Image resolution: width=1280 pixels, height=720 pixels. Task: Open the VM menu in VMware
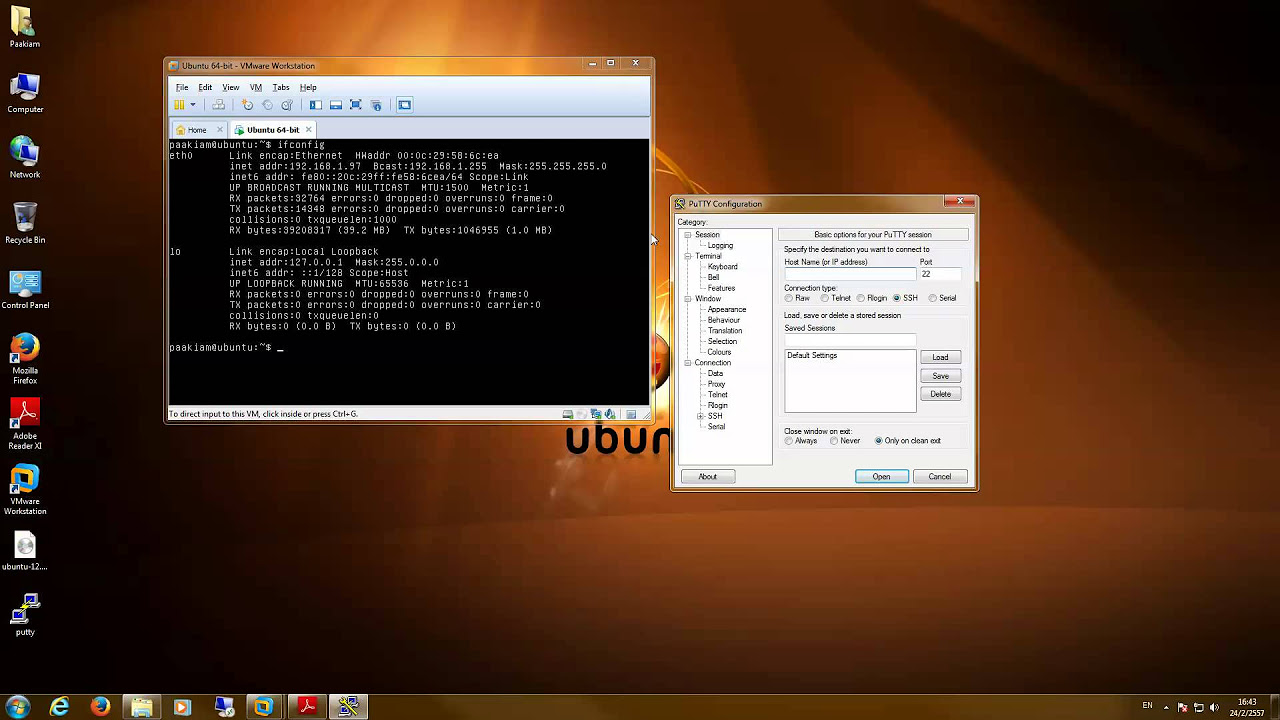point(256,87)
